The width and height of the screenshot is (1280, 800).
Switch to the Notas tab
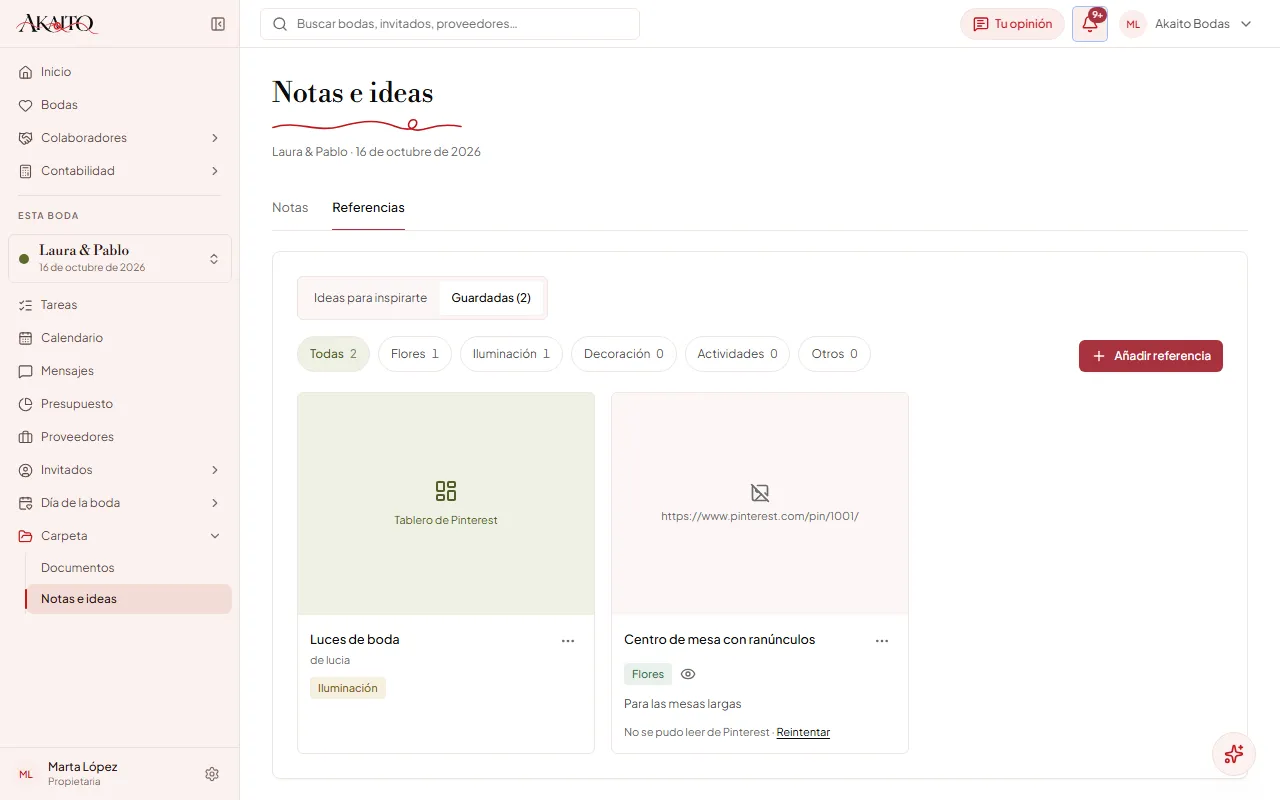coord(290,208)
